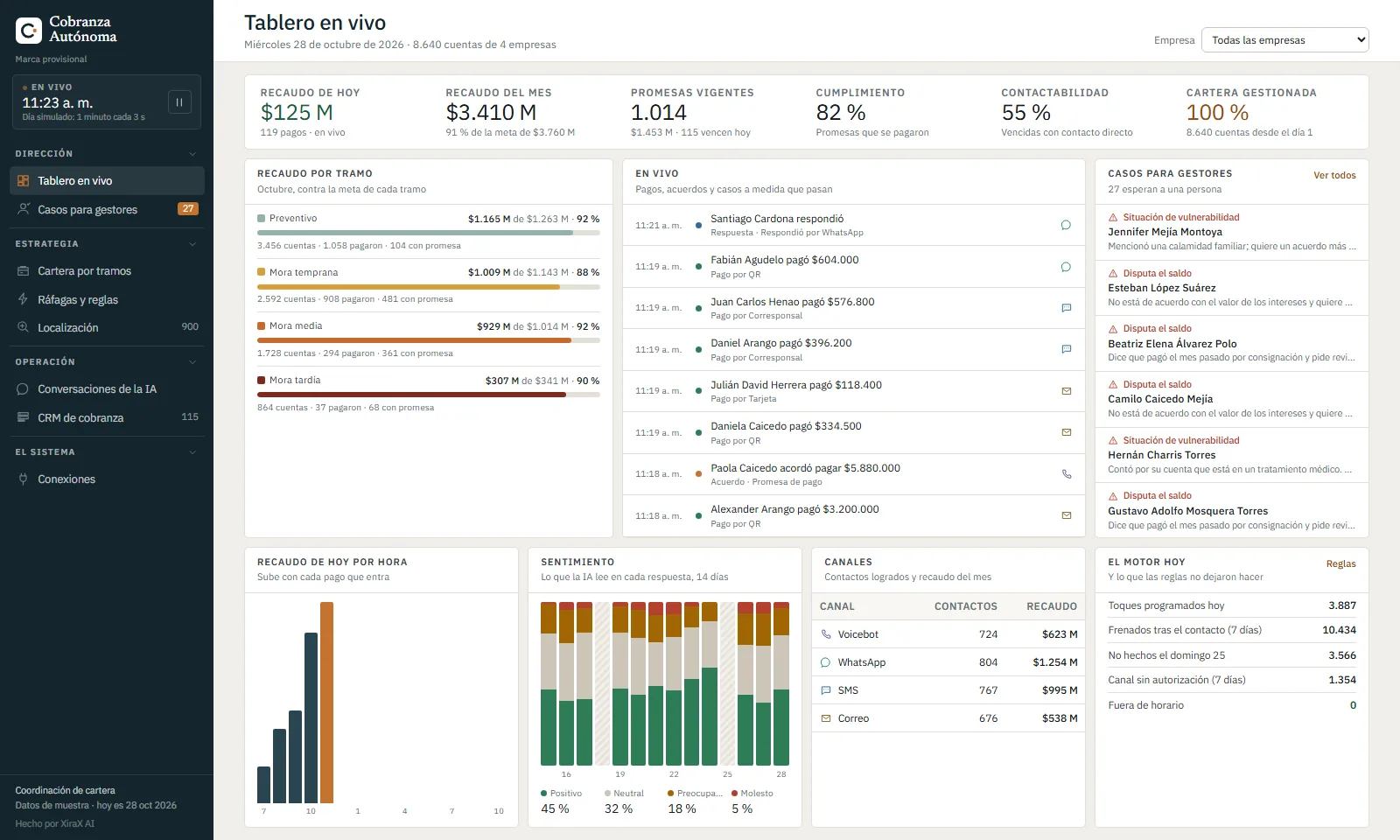The height and width of the screenshot is (840, 1400).
Task: Click the Voicebot channel phone icon
Action: click(x=826, y=634)
